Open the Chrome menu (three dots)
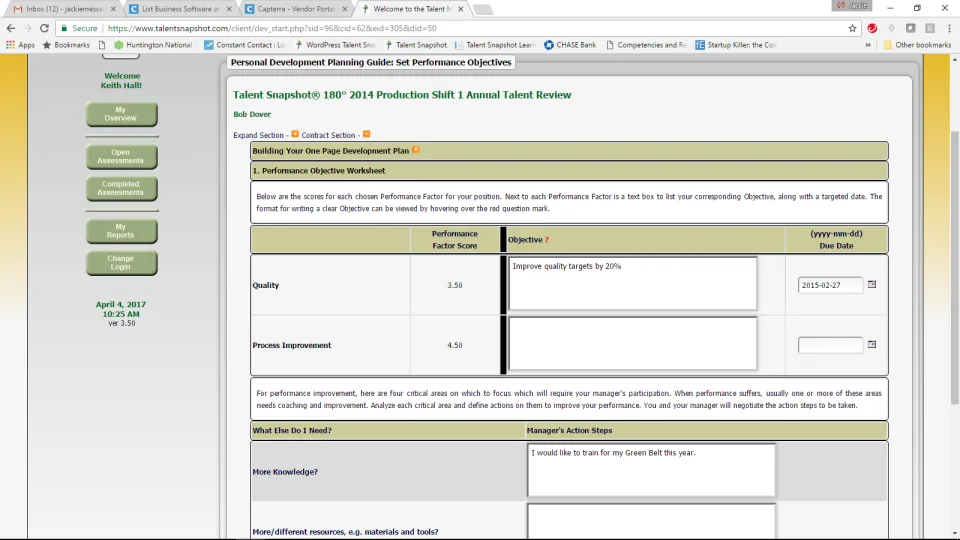 [949, 28]
